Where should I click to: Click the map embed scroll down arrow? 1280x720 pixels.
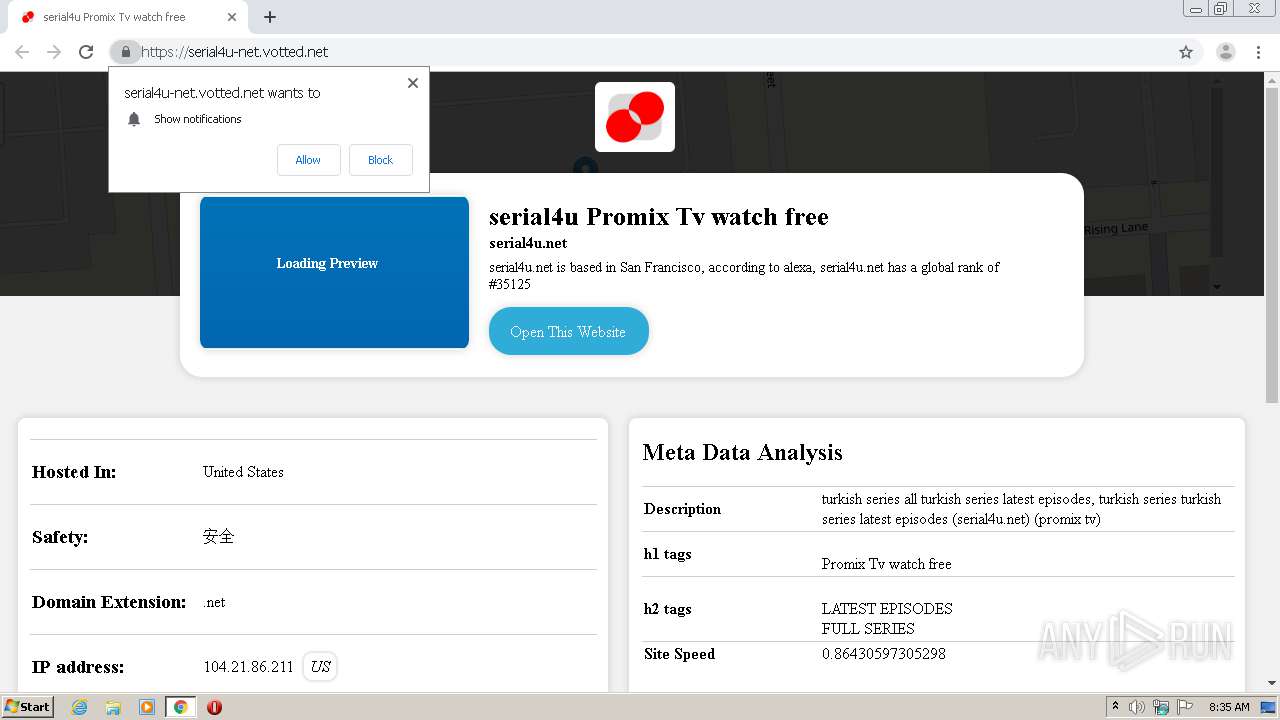coord(1217,287)
